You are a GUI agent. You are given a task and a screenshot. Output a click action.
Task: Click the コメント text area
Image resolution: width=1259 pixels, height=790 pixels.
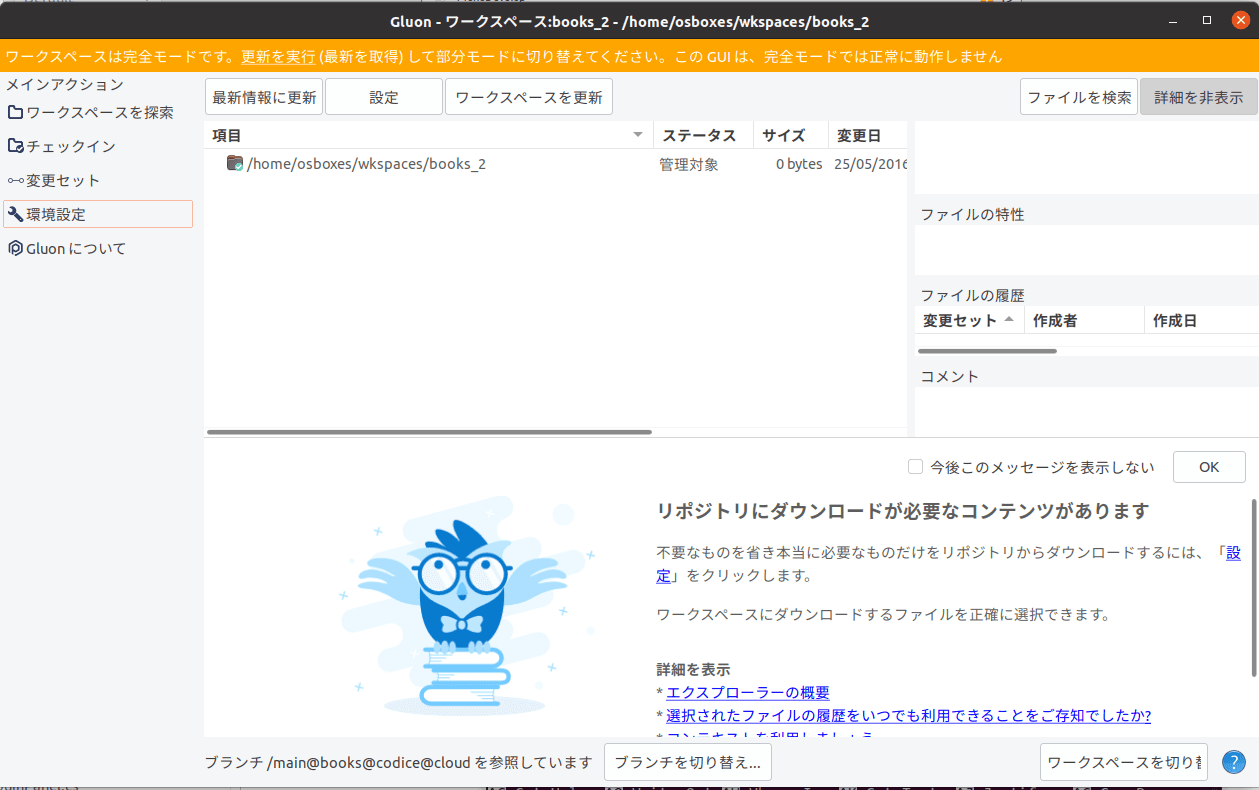pos(1087,411)
